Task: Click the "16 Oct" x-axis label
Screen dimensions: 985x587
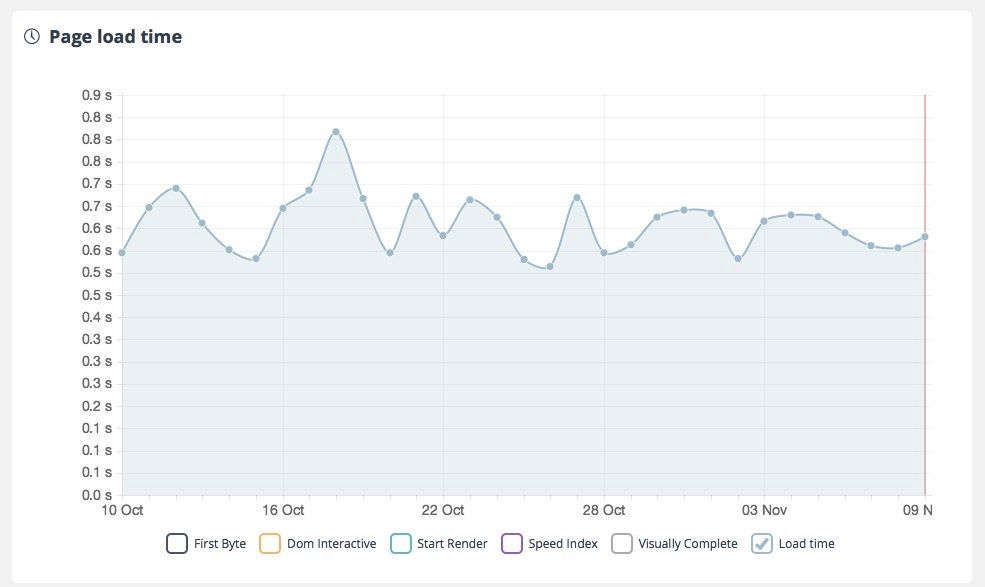Action: pyautogui.click(x=283, y=510)
